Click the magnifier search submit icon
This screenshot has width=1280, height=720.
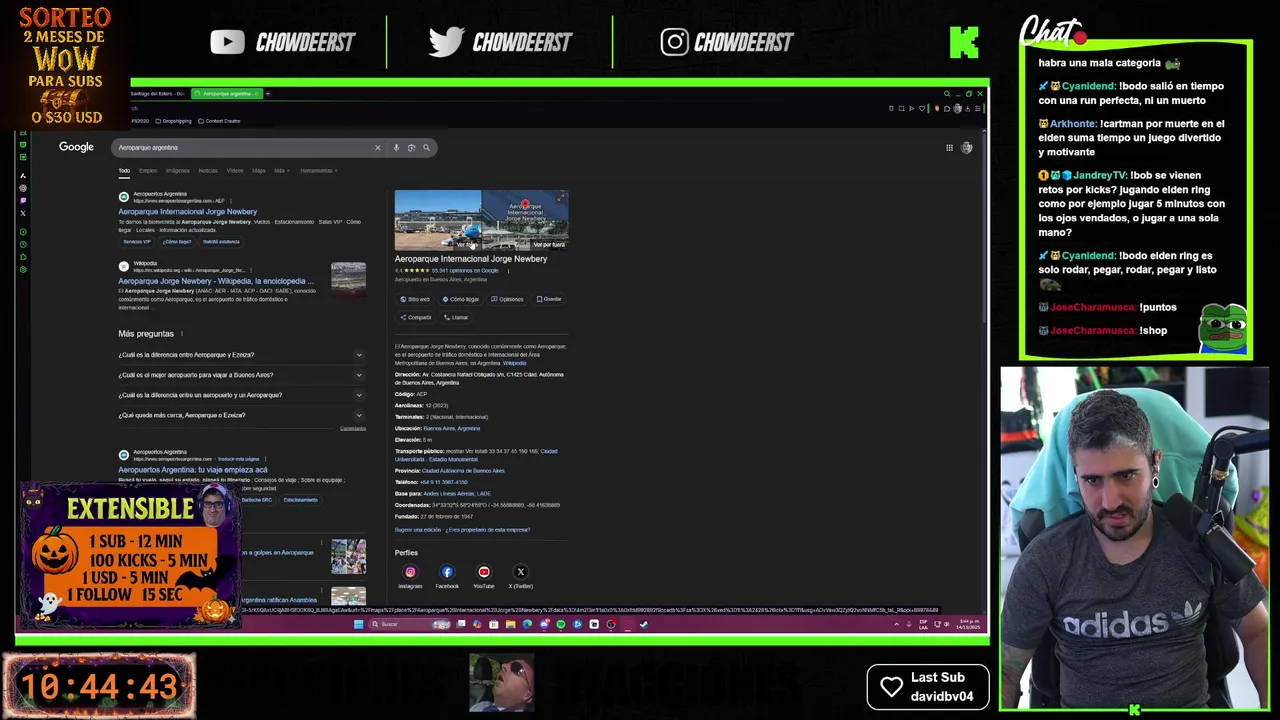(426, 148)
